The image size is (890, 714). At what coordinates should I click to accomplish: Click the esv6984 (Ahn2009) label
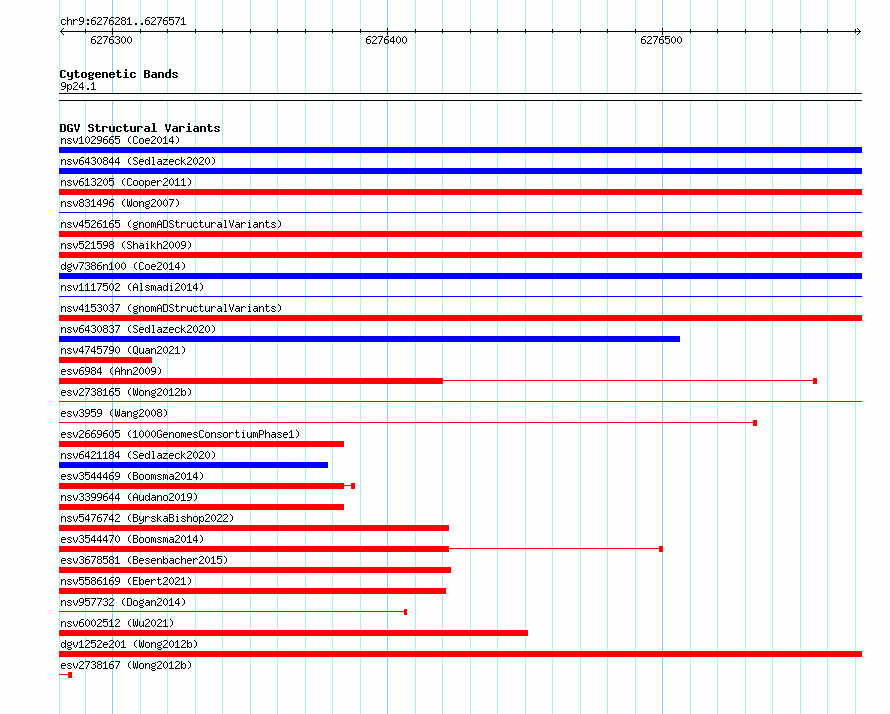coord(111,371)
